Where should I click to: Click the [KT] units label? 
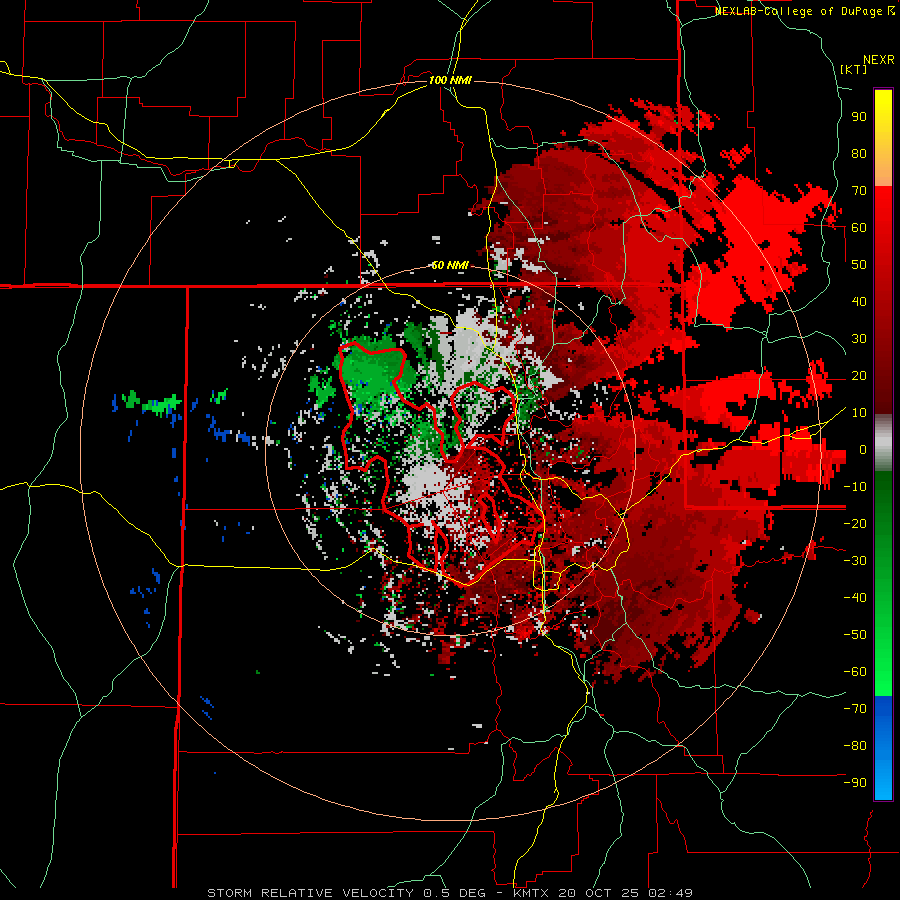pyautogui.click(x=854, y=69)
